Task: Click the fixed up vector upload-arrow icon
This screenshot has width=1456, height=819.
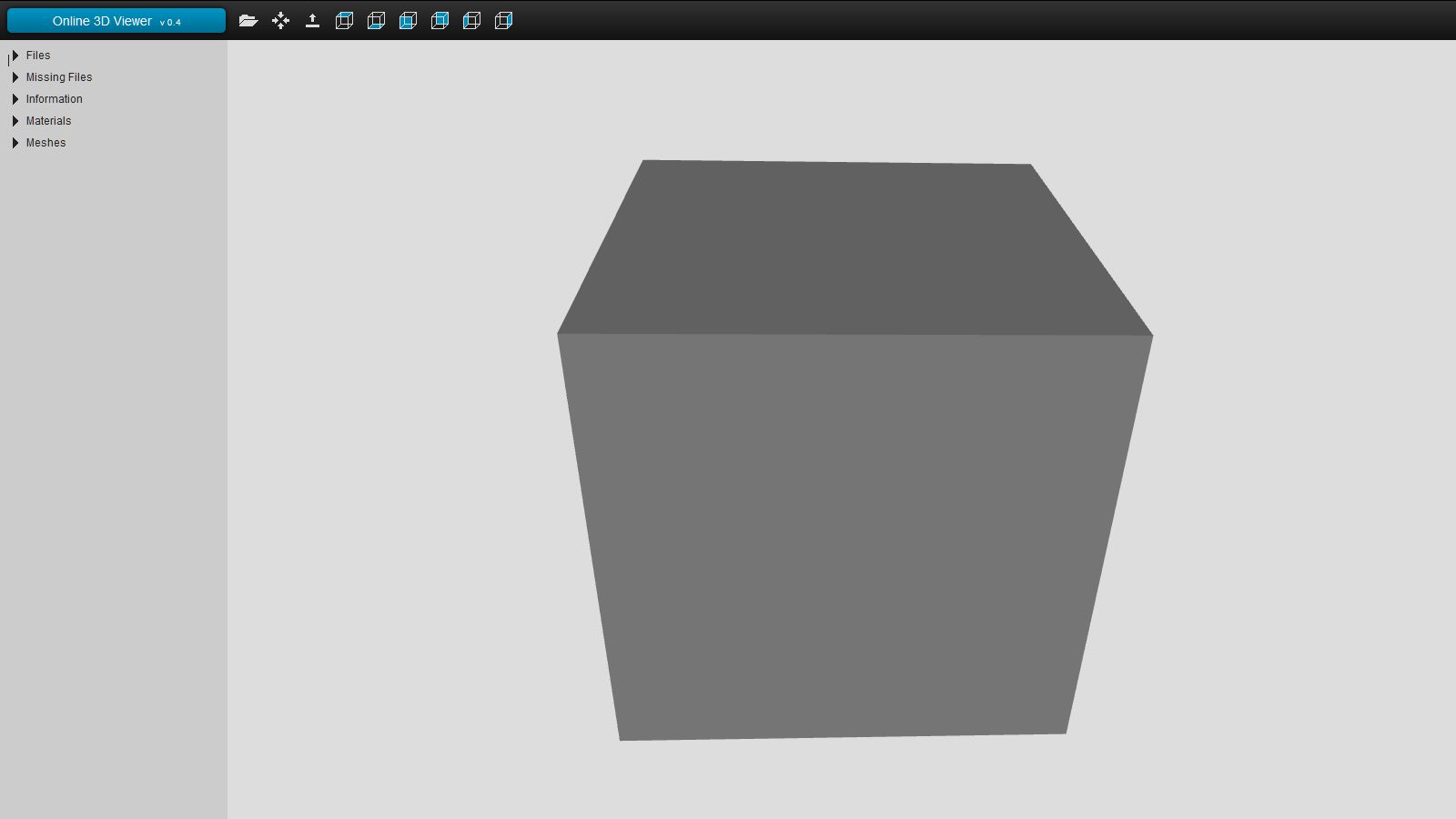Action: [x=312, y=21]
